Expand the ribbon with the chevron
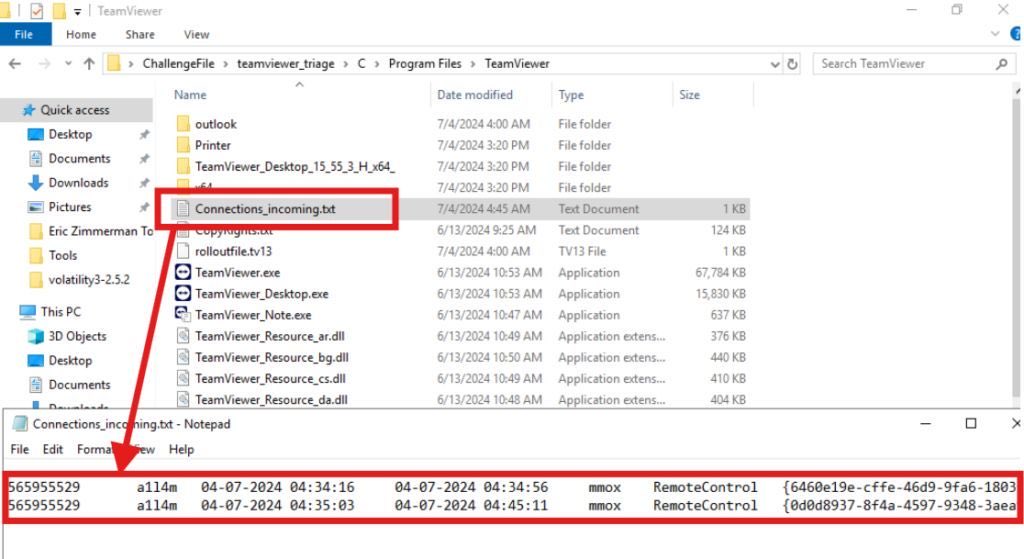The height and width of the screenshot is (559, 1024). 995,34
